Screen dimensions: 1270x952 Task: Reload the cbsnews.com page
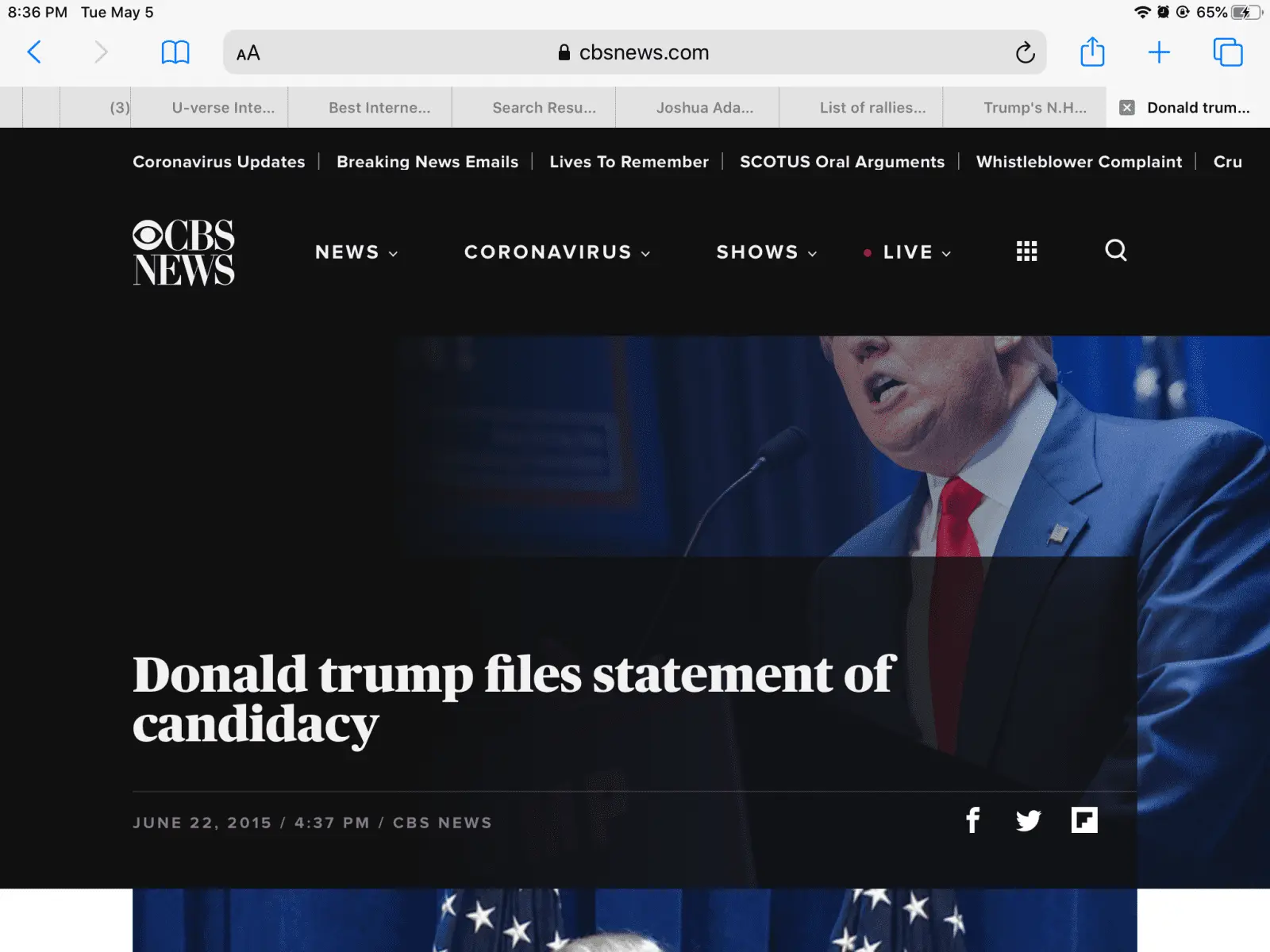pos(1025,52)
